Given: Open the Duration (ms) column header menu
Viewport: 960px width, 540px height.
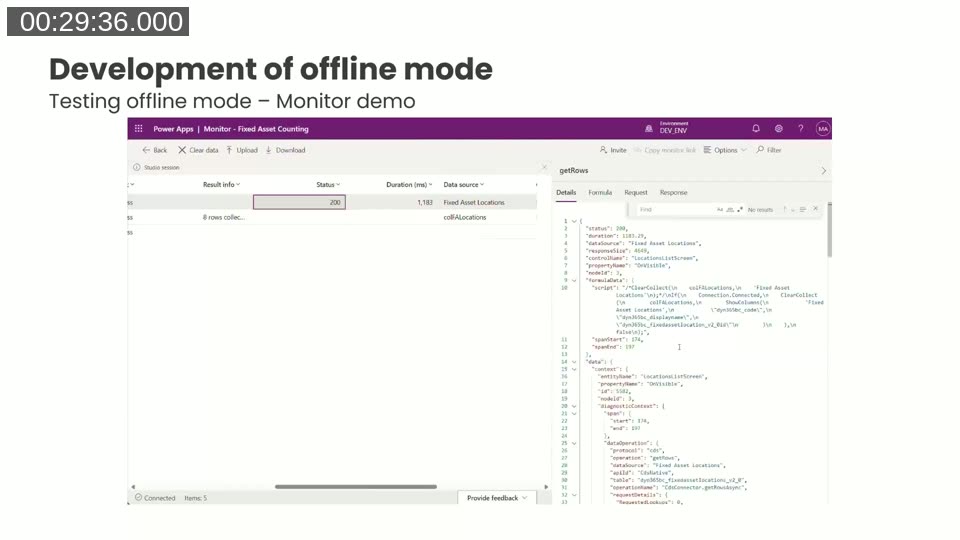Looking at the screenshot, I should 409,184.
